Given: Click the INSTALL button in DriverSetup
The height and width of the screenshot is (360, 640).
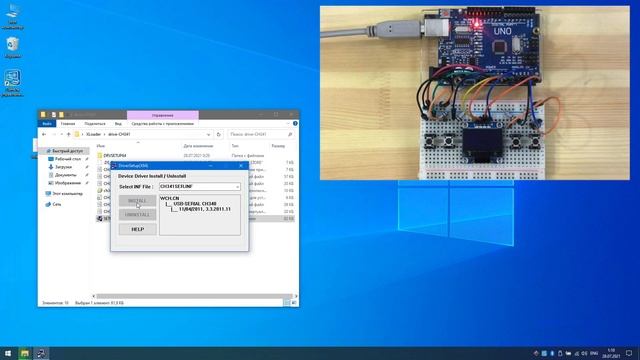Looking at the screenshot, I should click(138, 201).
